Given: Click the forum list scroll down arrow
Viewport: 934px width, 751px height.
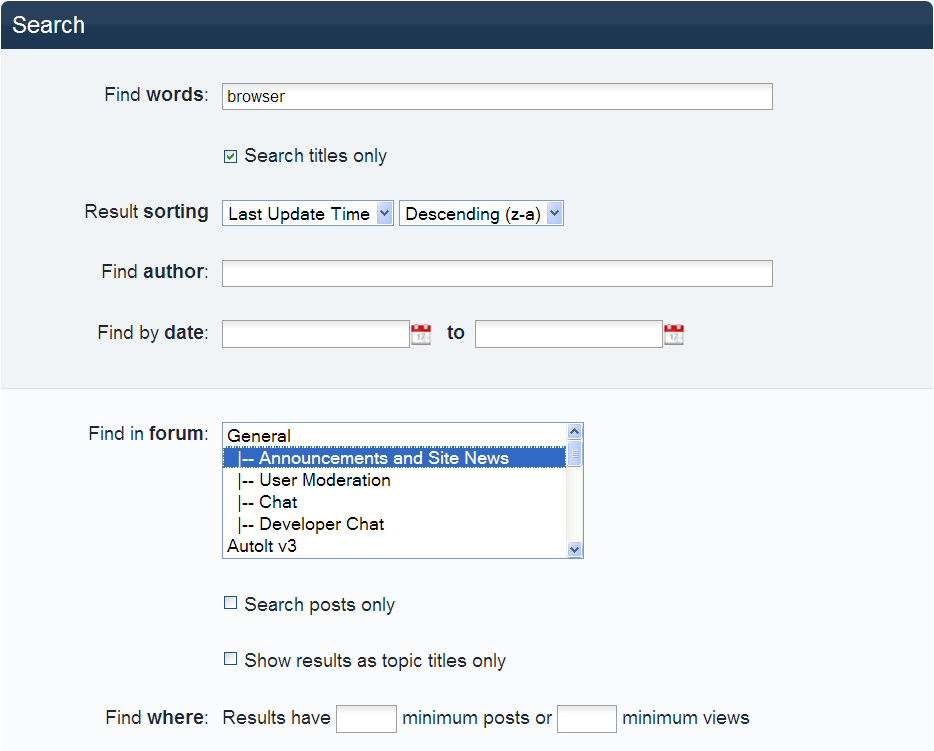Looking at the screenshot, I should [574, 549].
